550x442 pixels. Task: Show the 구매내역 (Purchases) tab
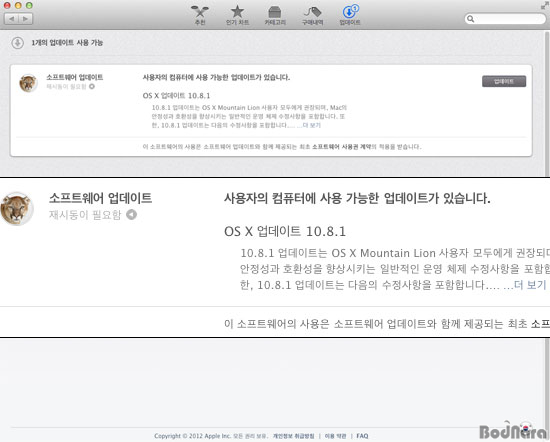click(313, 15)
